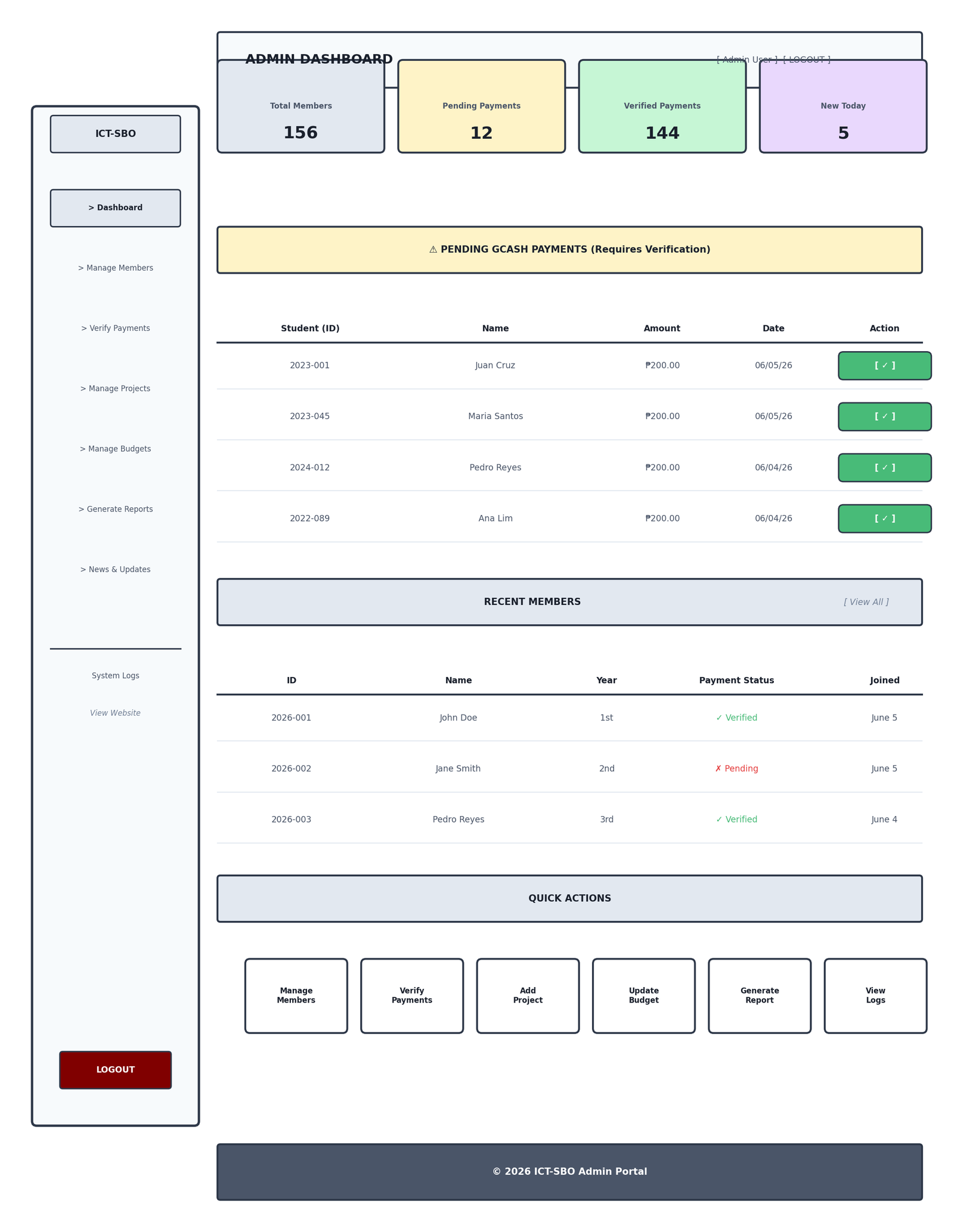Open News & Updates in sidebar
This screenshot has width=954, height=1232.
pyautogui.click(x=115, y=569)
